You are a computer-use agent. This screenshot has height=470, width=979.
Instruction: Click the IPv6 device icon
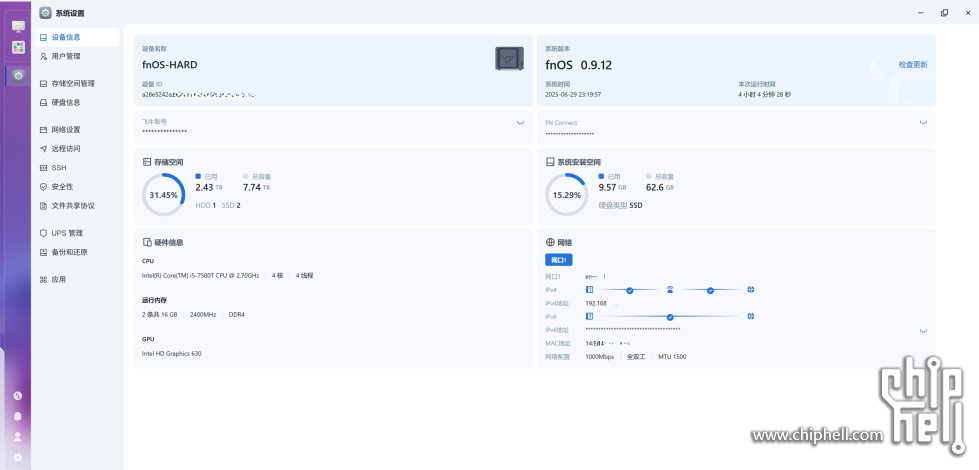coord(589,316)
